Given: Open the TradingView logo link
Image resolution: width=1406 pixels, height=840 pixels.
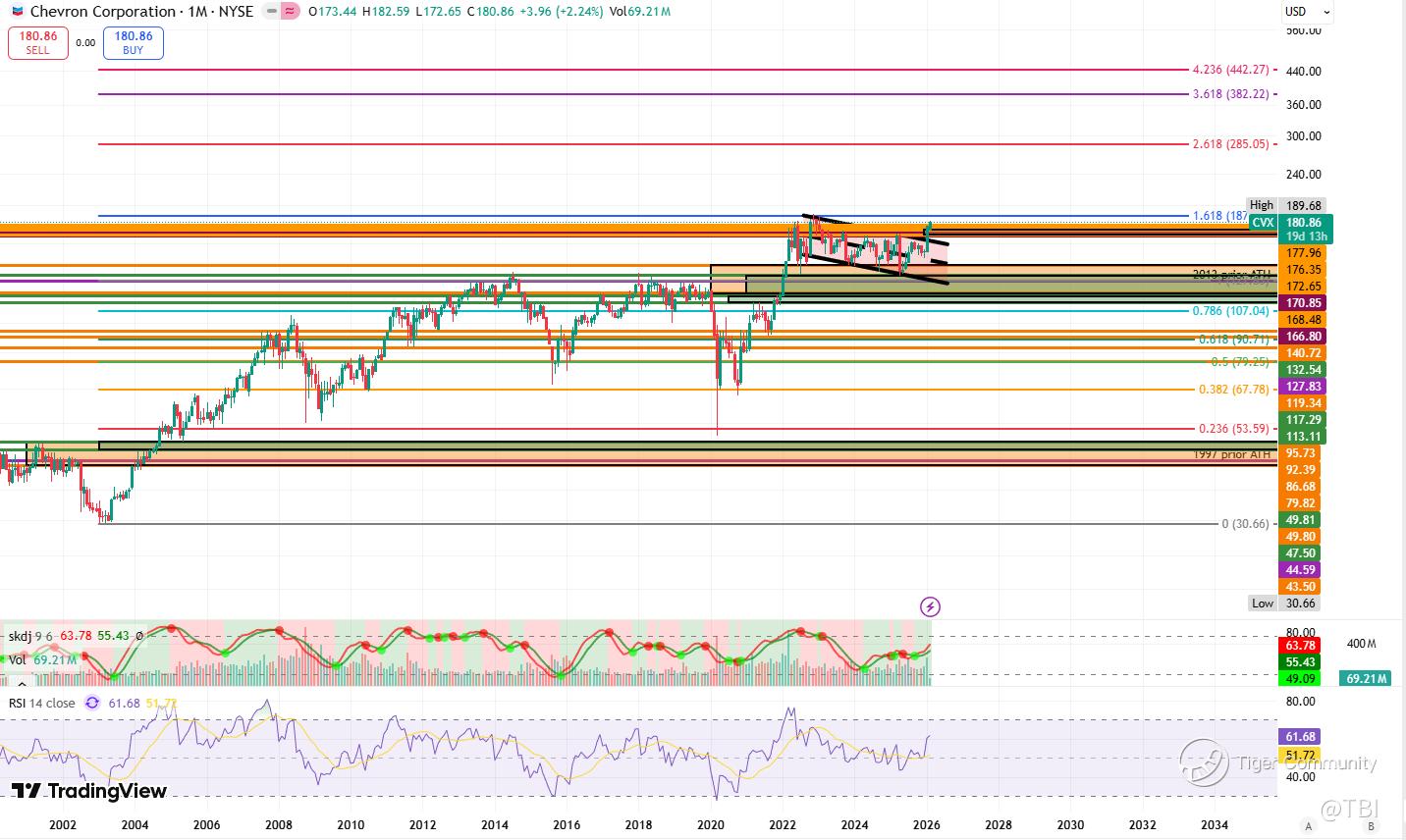Looking at the screenshot, I should tap(89, 791).
